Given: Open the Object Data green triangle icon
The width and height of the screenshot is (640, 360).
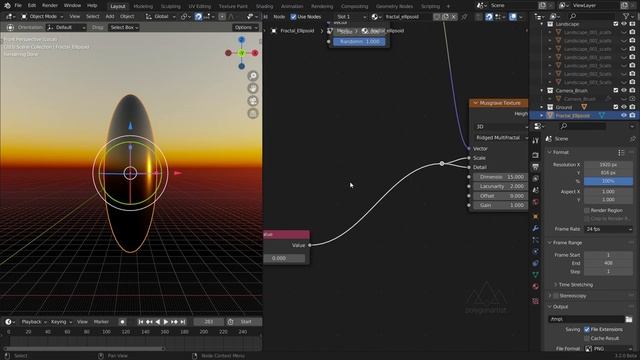Looking at the screenshot, I should (536, 275).
